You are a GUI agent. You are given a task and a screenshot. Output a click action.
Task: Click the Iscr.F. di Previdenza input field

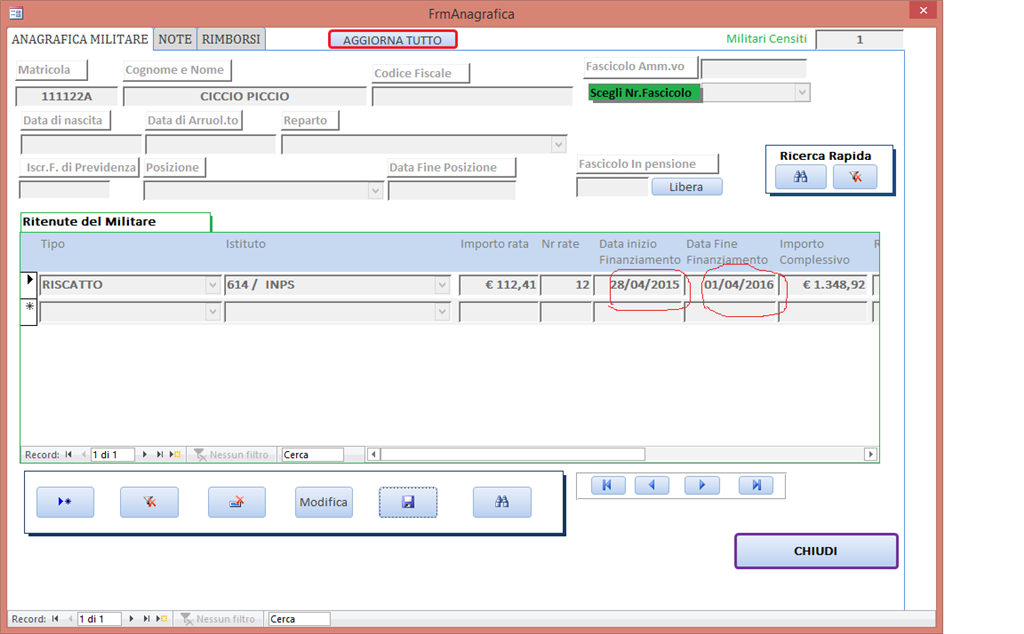coord(65,190)
